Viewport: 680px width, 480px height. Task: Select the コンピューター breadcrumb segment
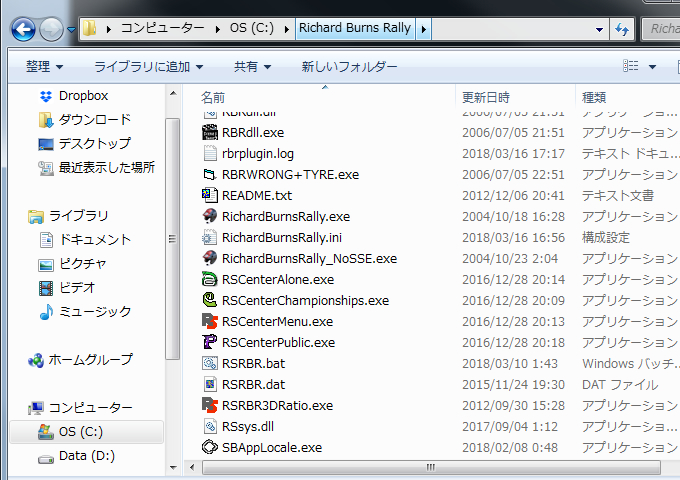pyautogui.click(x=162, y=29)
